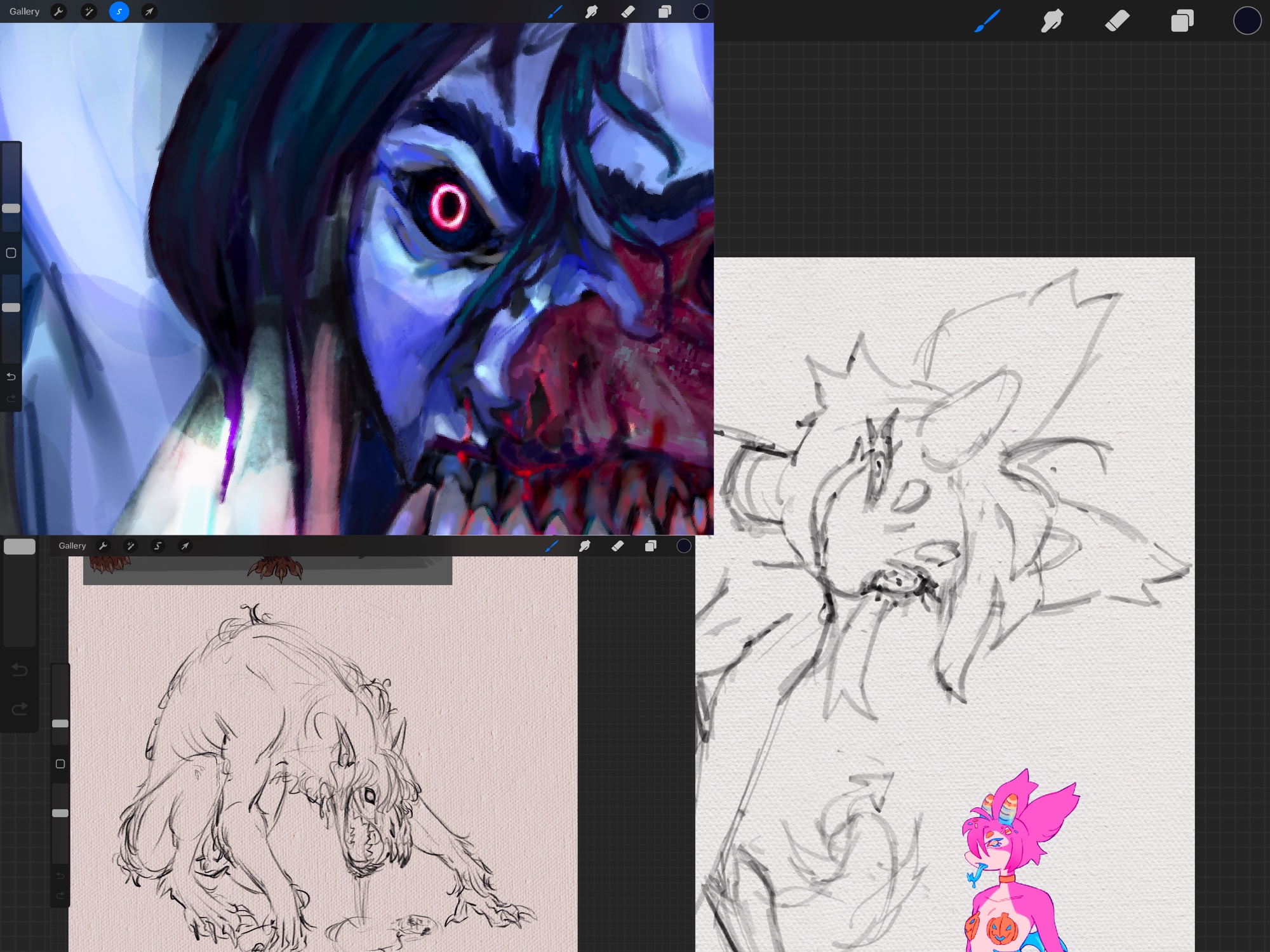Select Transform arrow tool in top-left painting window
This screenshot has width=1270, height=952.
tap(149, 11)
